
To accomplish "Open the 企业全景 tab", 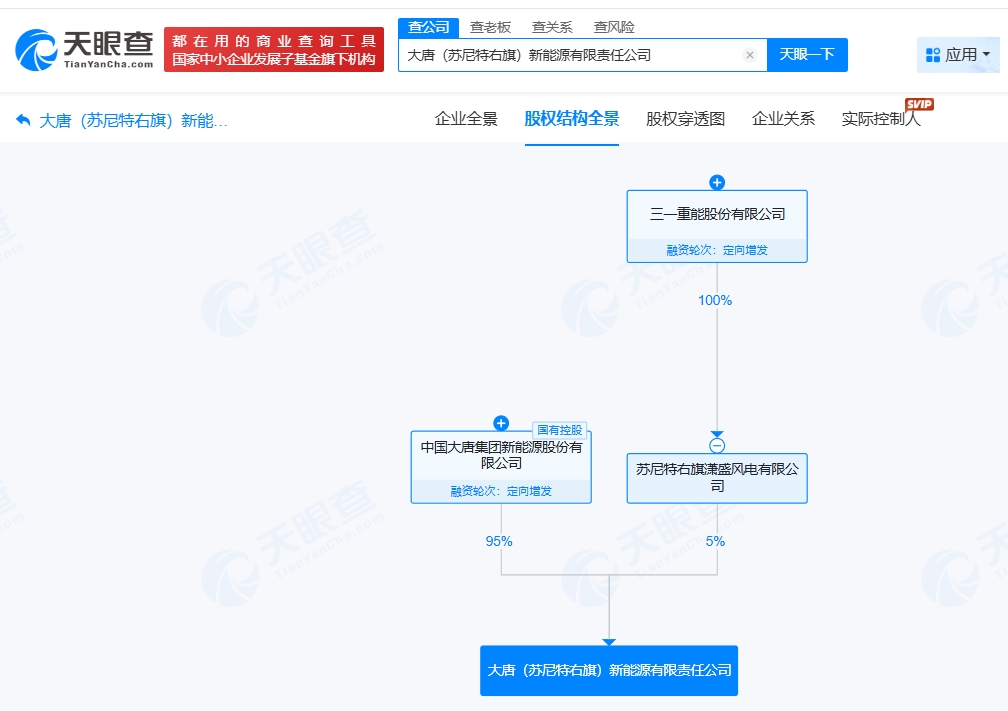I will pos(466,119).
